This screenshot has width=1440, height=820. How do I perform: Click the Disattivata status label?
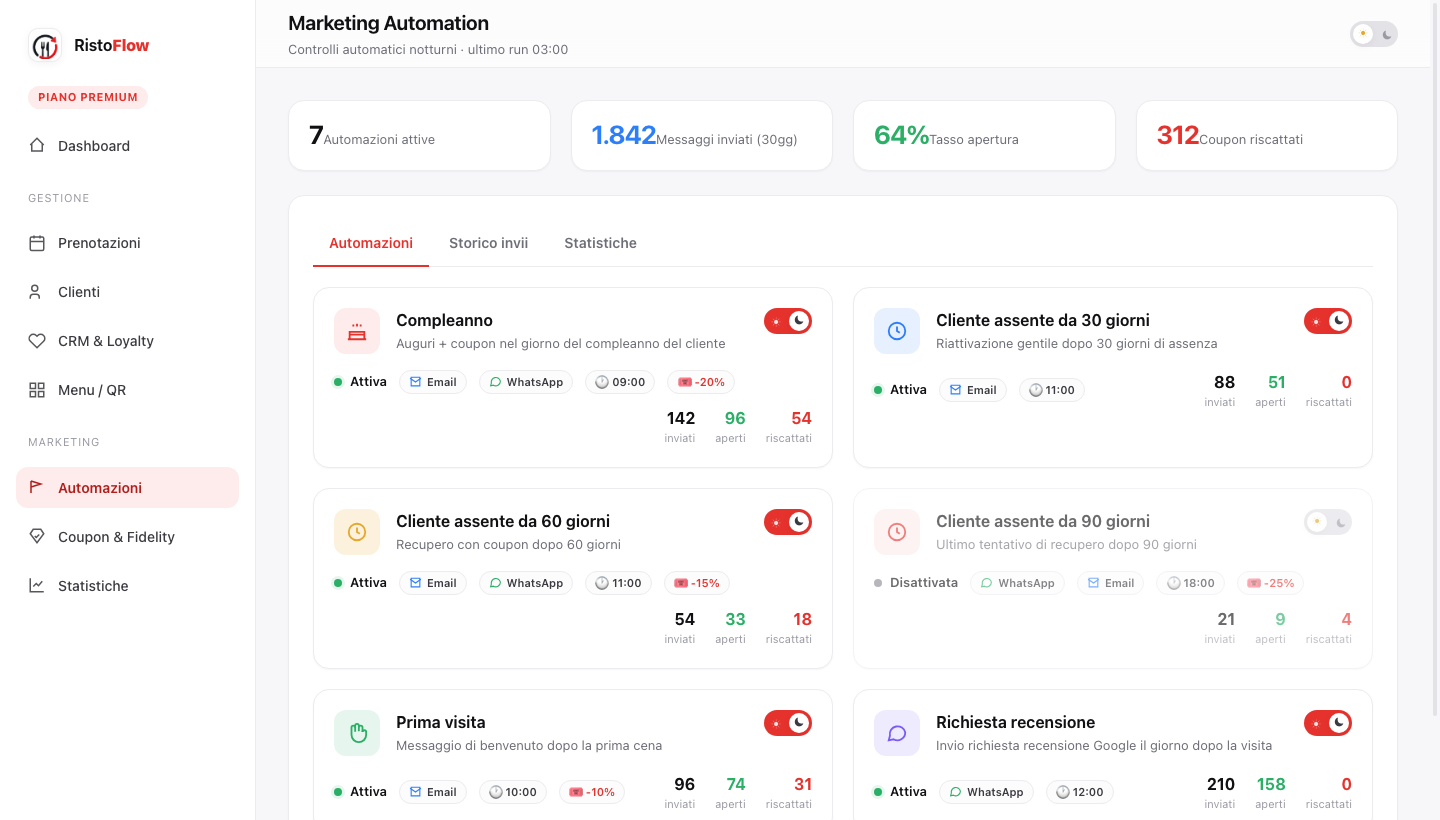924,582
